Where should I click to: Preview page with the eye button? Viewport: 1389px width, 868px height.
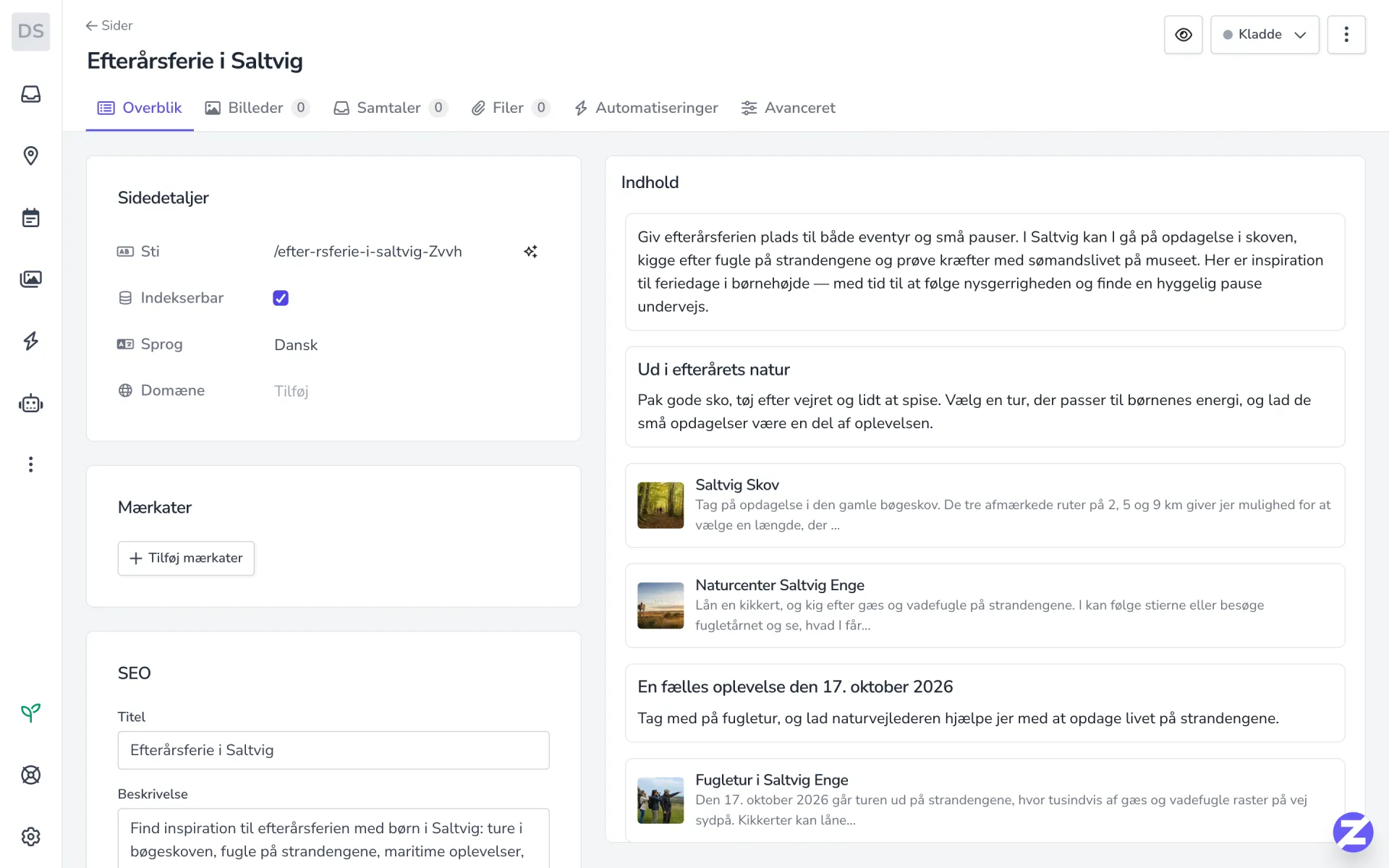coord(1184,35)
